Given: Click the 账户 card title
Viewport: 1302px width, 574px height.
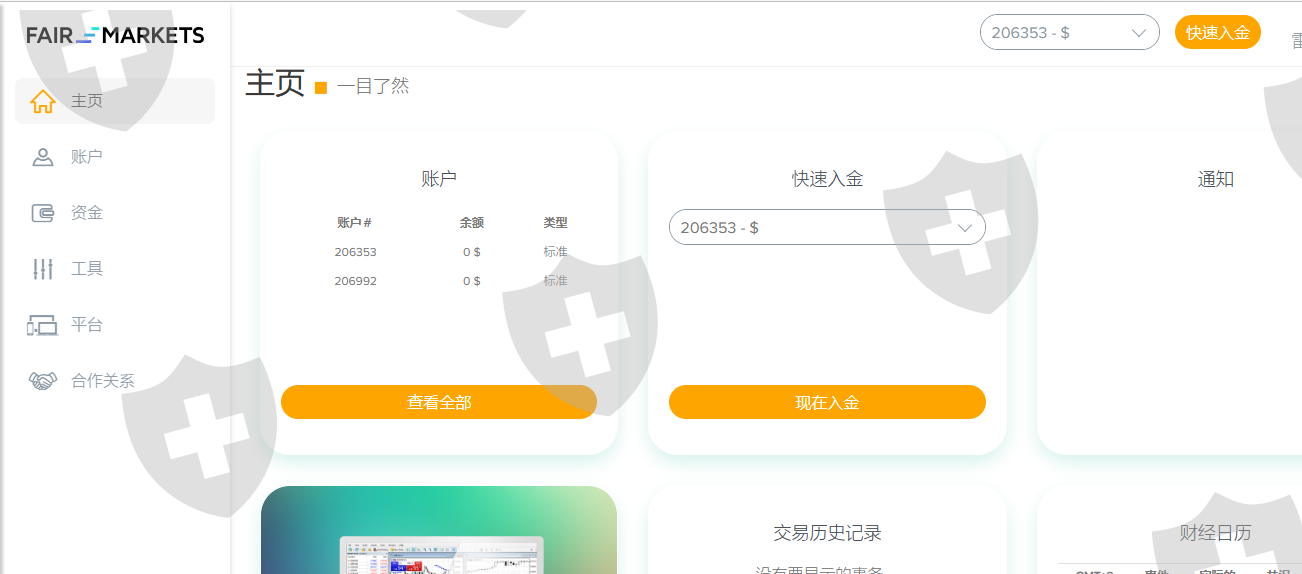Looking at the screenshot, I should pyautogui.click(x=439, y=179).
